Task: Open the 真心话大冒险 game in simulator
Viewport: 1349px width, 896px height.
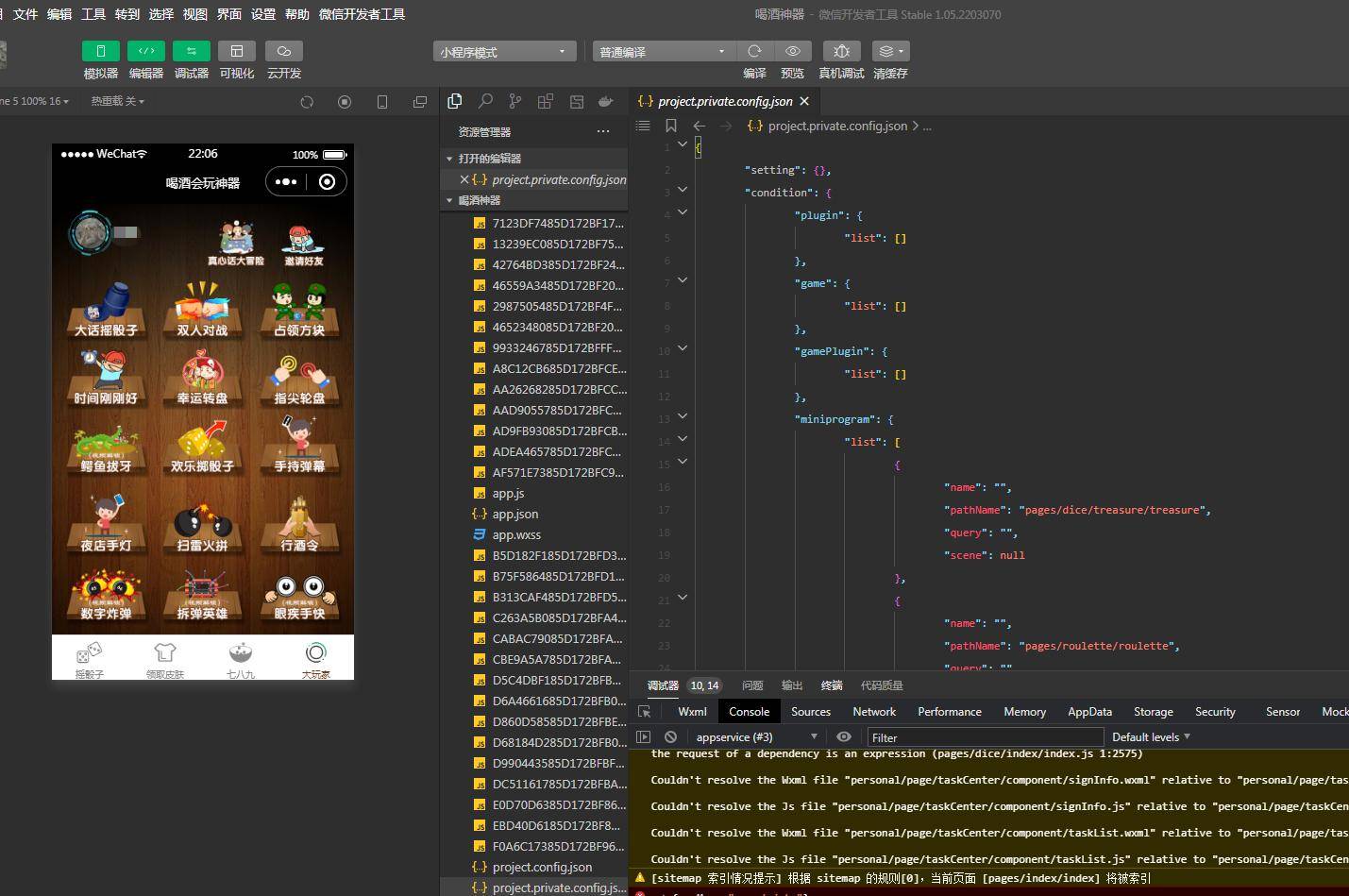Action: [x=236, y=244]
